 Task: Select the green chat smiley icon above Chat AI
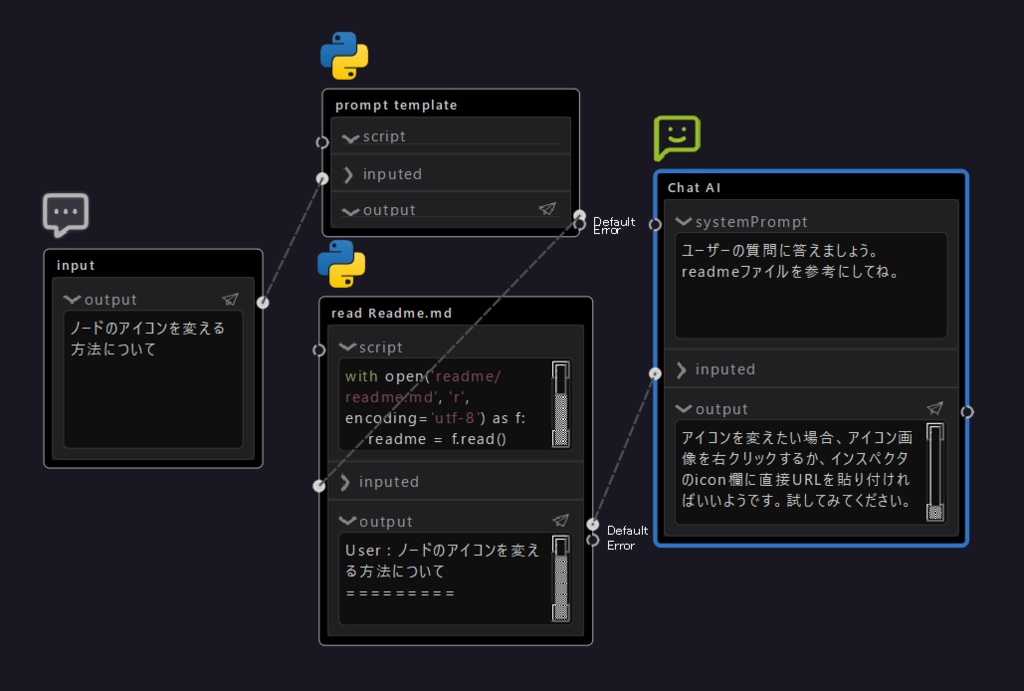676,136
